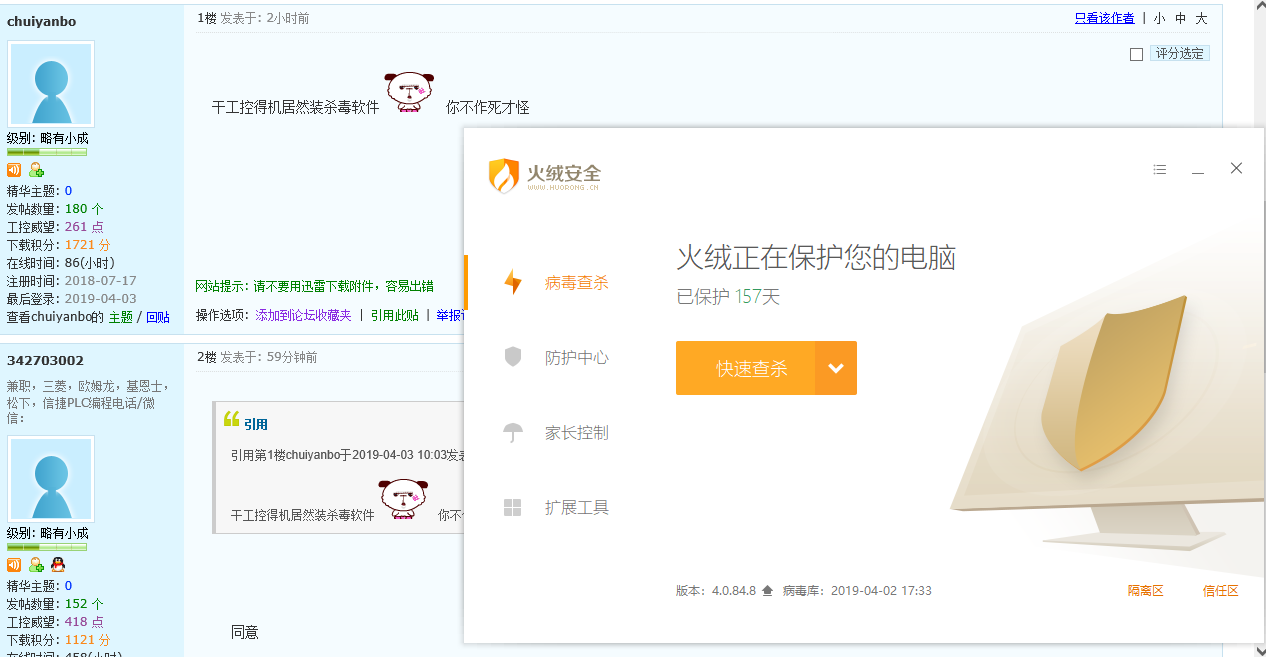
Task: Click the update arrow icon beside version number
Action: [767, 591]
